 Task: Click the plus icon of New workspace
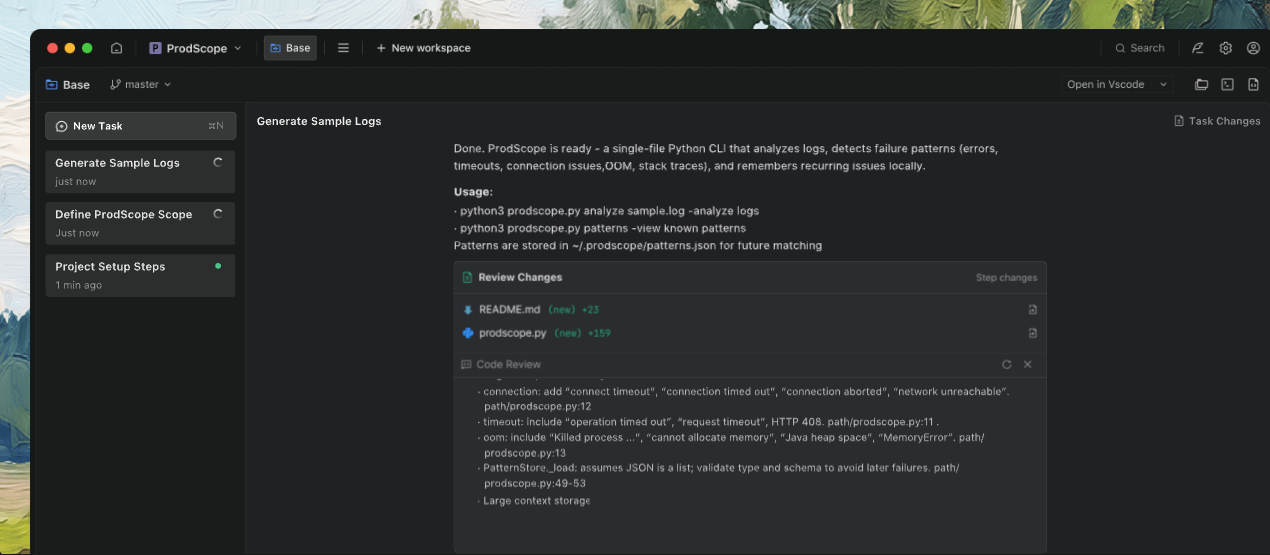[381, 48]
